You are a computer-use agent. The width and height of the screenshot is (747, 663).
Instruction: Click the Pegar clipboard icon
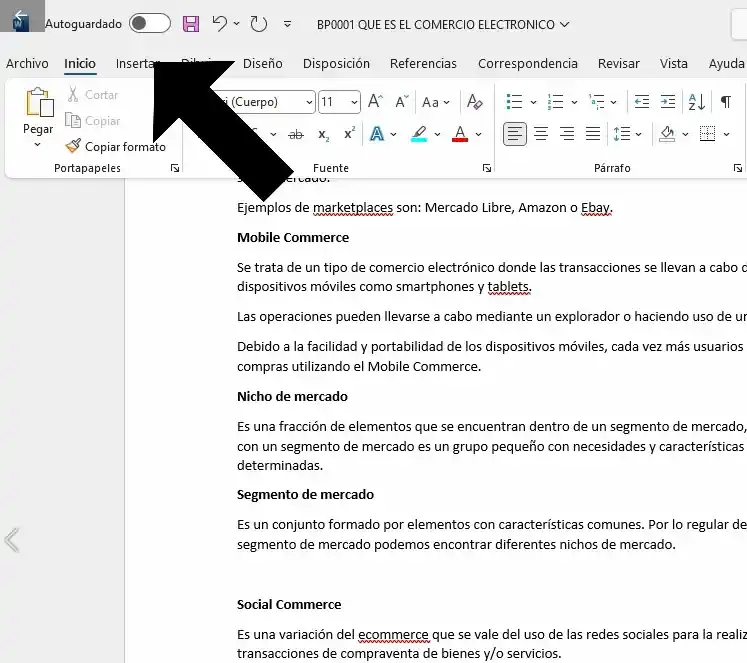pyautogui.click(x=39, y=103)
